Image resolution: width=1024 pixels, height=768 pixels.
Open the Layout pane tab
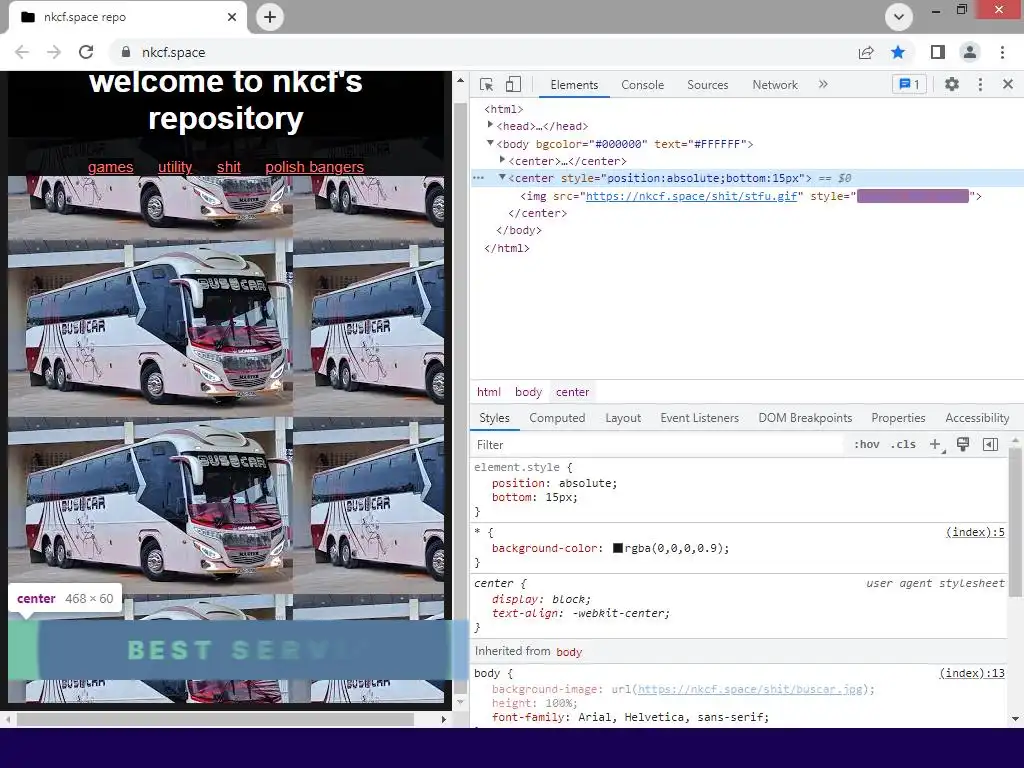[622, 418]
